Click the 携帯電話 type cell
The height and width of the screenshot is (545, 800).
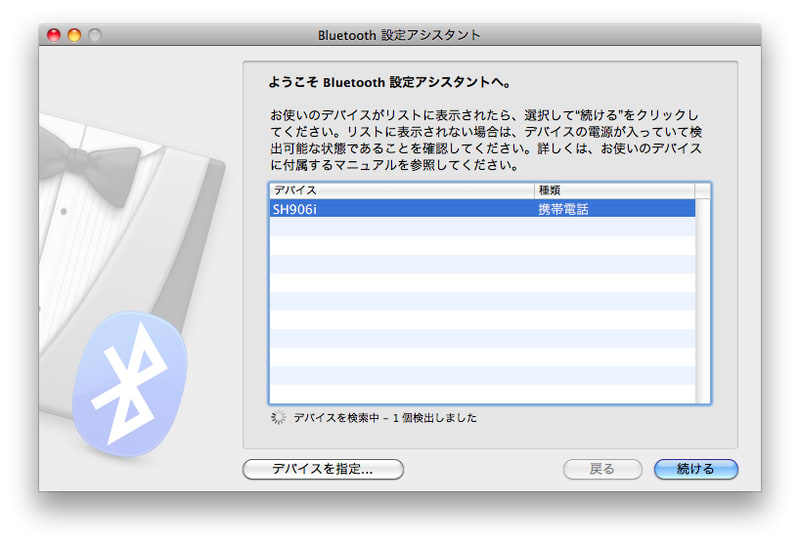(x=563, y=209)
